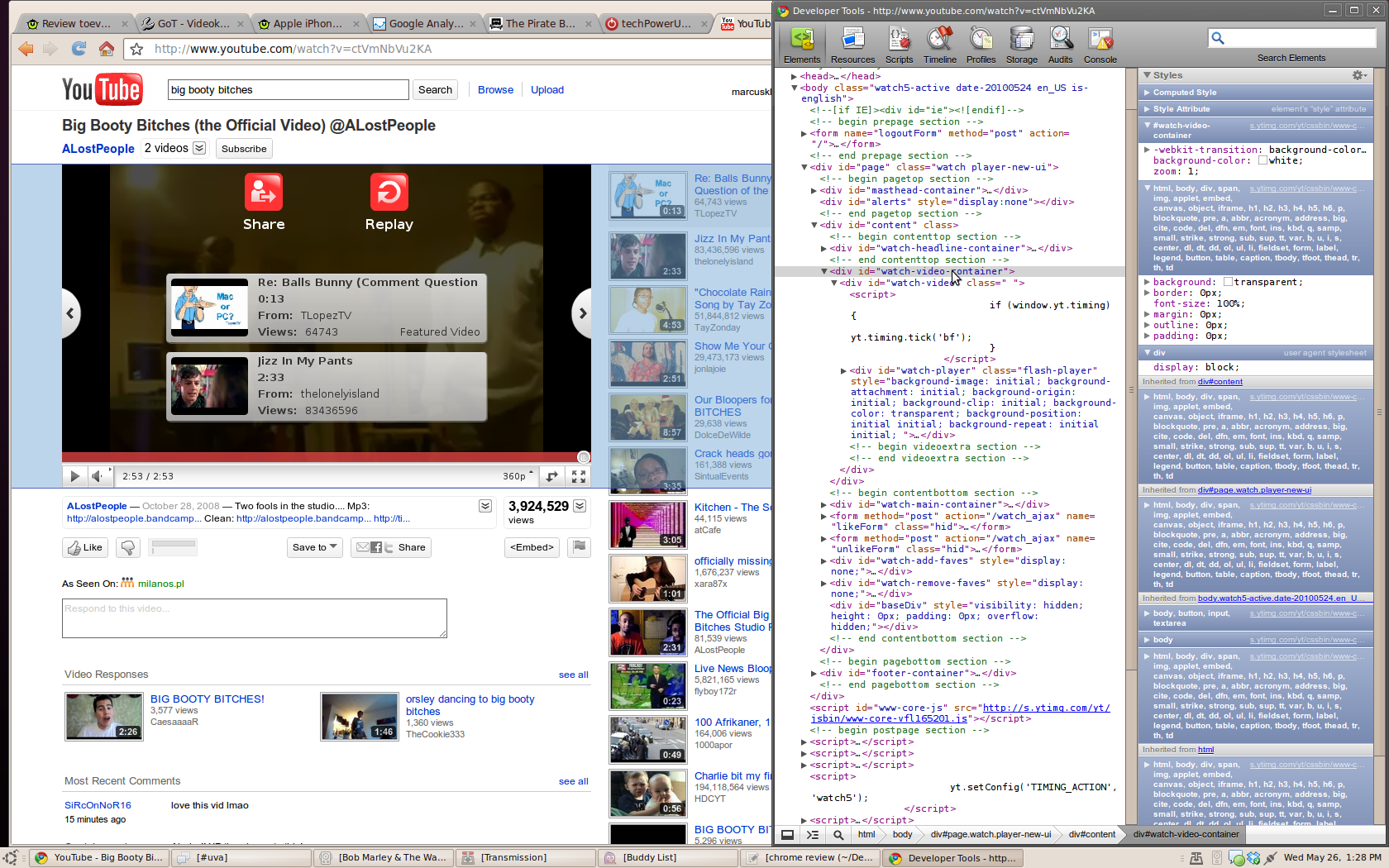
Task: Toggle the white background-color swatch
Action: 1263,160
